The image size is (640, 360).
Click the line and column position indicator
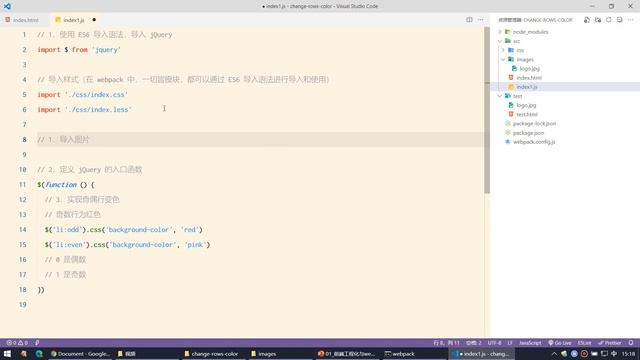(x=447, y=343)
